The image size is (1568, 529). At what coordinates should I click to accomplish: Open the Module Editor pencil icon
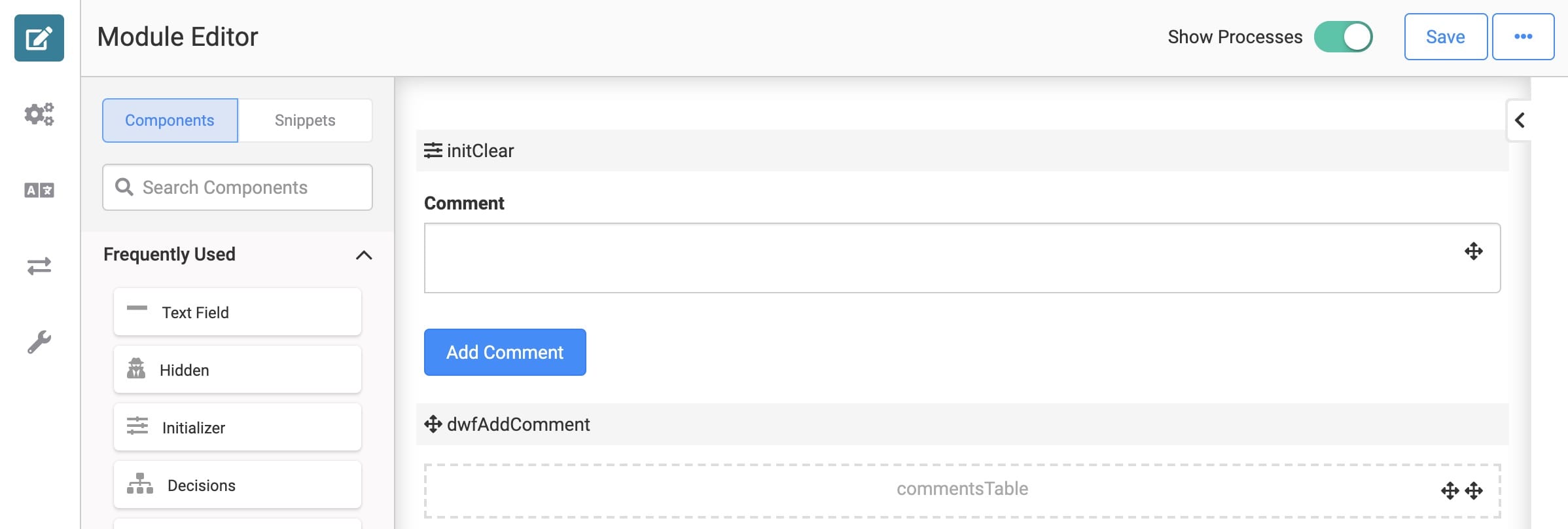click(39, 38)
